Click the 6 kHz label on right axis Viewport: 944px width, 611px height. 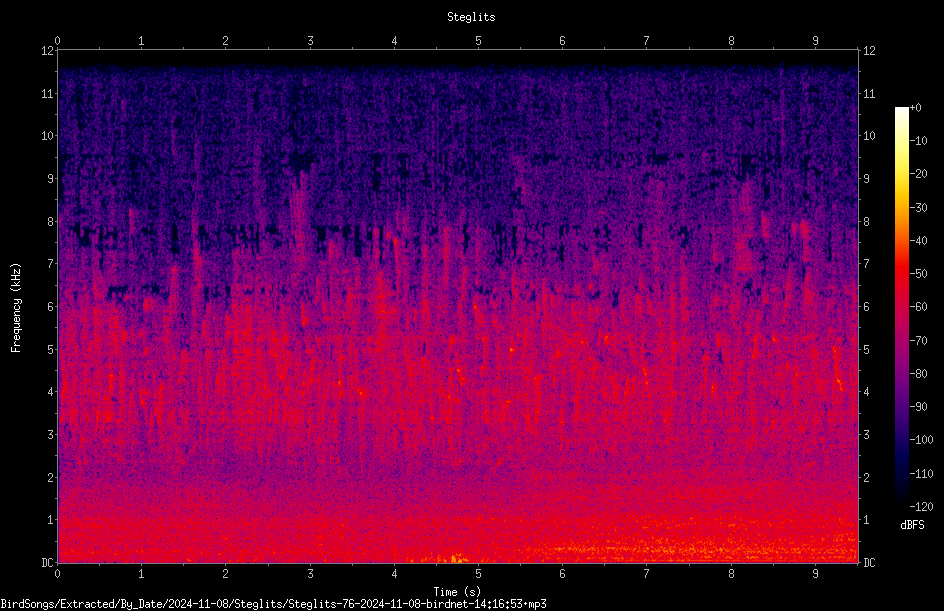[866, 306]
